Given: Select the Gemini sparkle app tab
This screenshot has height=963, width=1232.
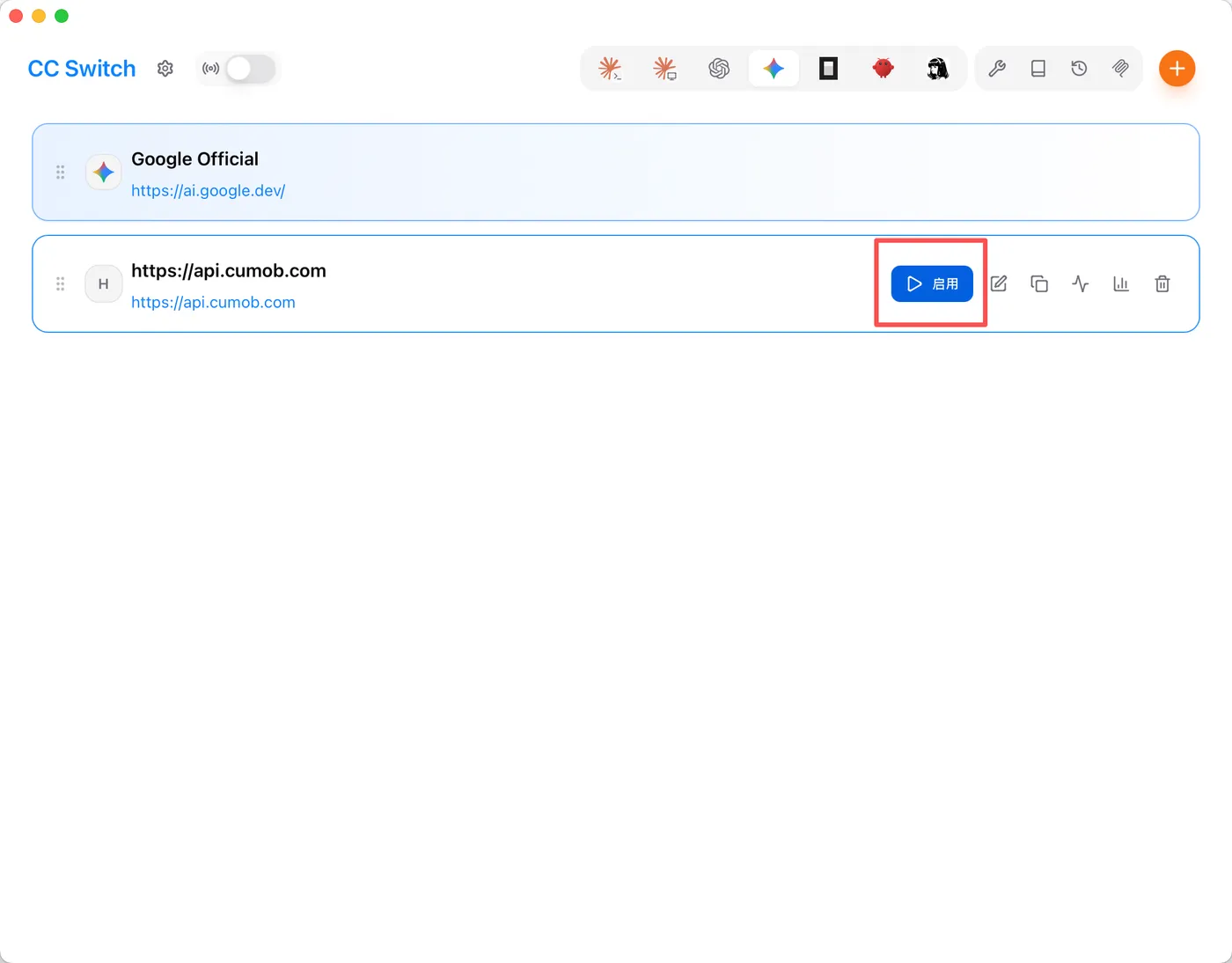Looking at the screenshot, I should click(774, 69).
